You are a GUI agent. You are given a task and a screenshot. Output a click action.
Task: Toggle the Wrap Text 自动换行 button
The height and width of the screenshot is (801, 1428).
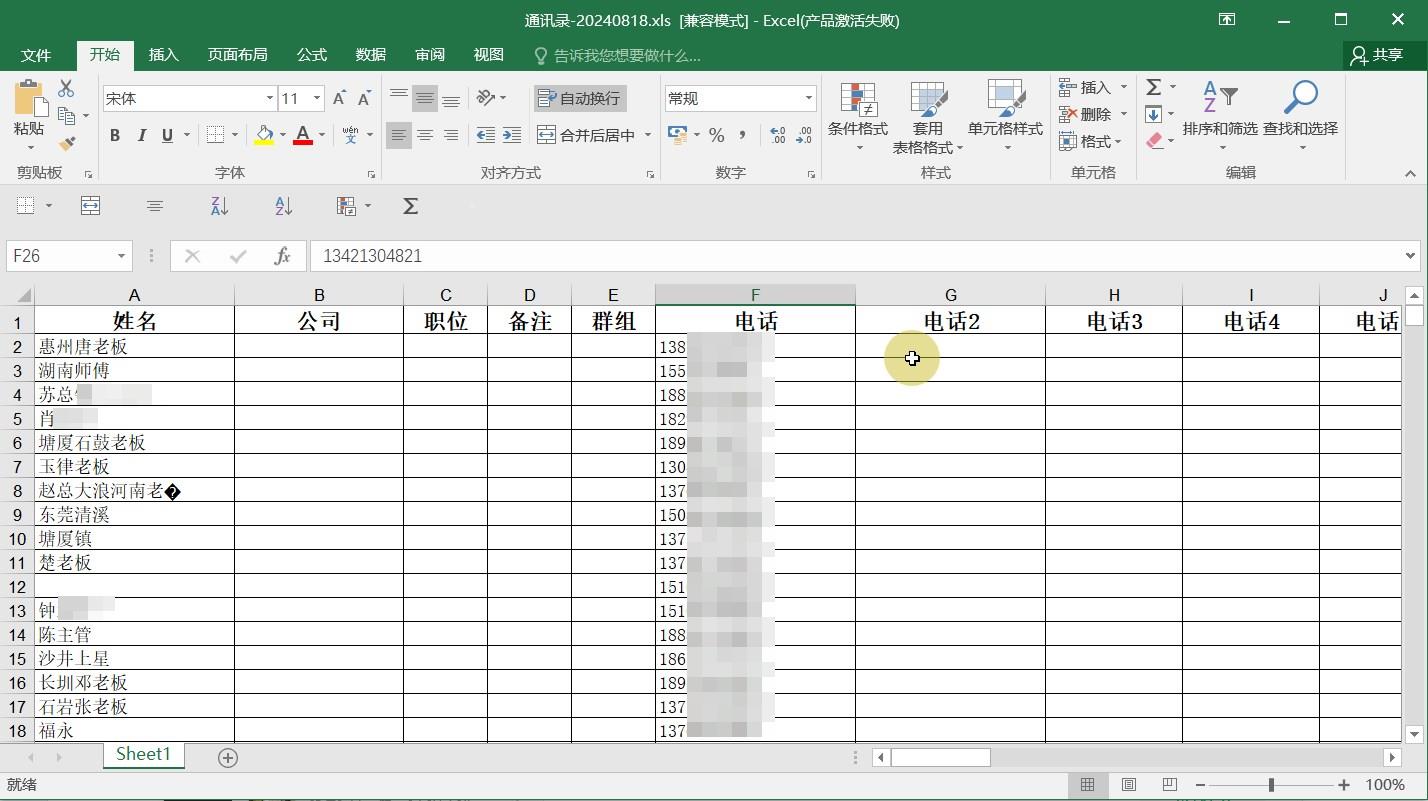pyautogui.click(x=580, y=98)
